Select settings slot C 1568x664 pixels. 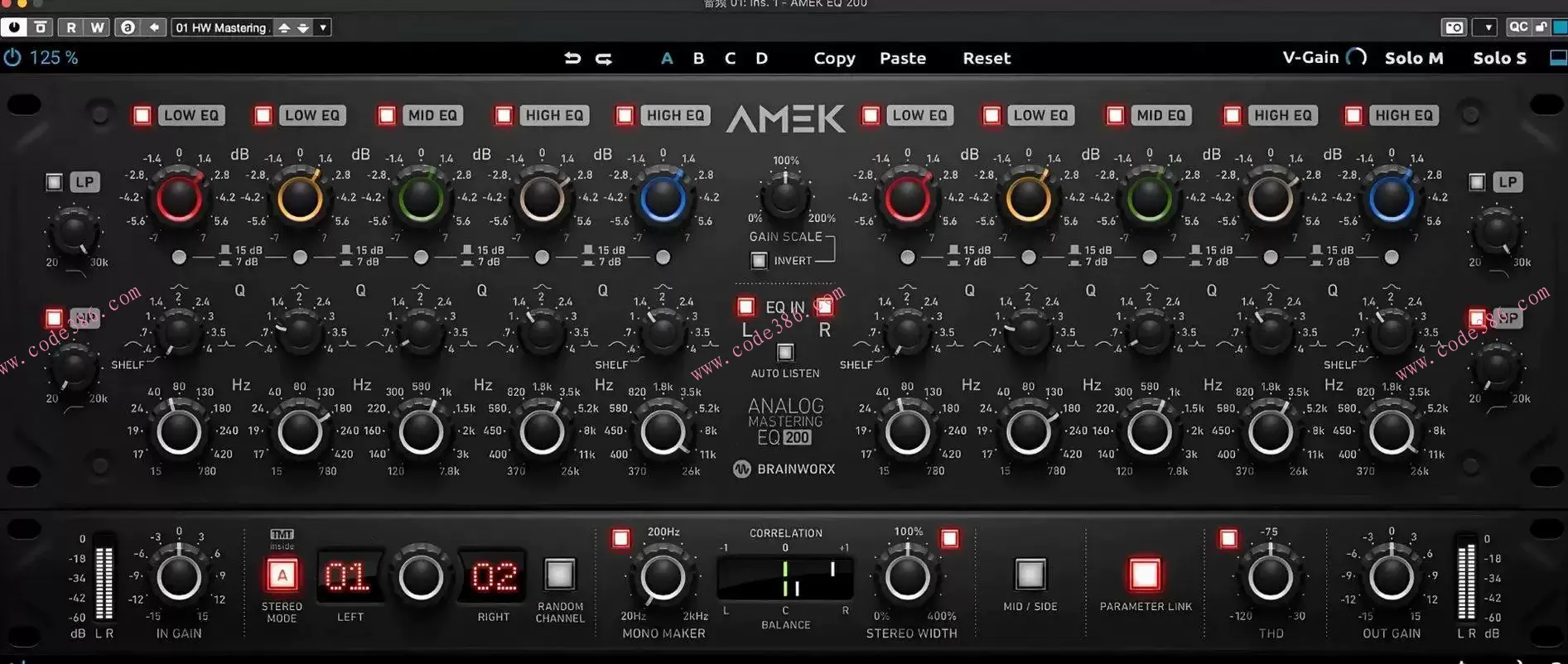[730, 58]
